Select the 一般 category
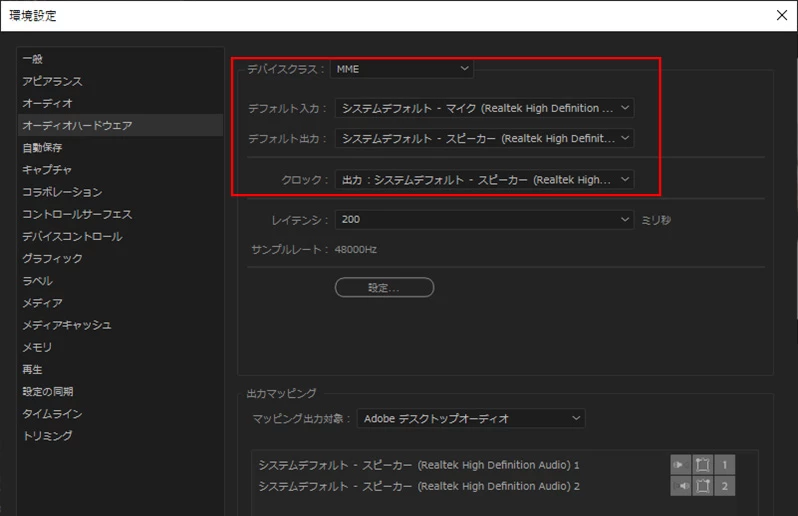This screenshot has width=798, height=516. pos(120,59)
